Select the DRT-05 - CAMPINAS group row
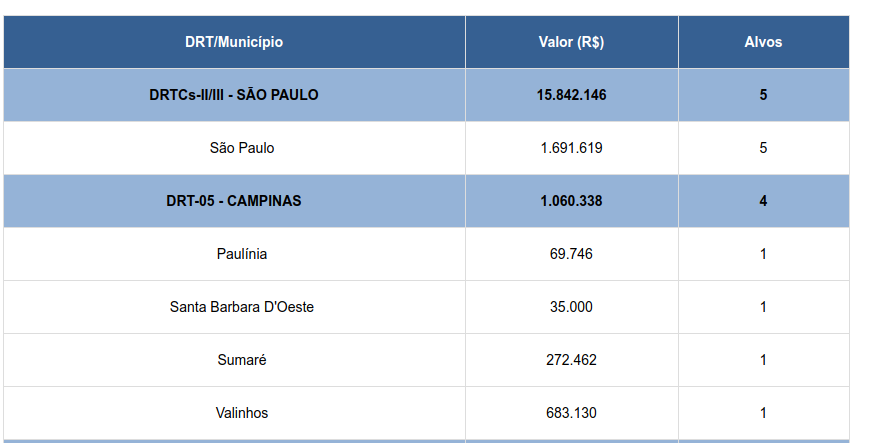This screenshot has height=443, width=871. [426, 201]
